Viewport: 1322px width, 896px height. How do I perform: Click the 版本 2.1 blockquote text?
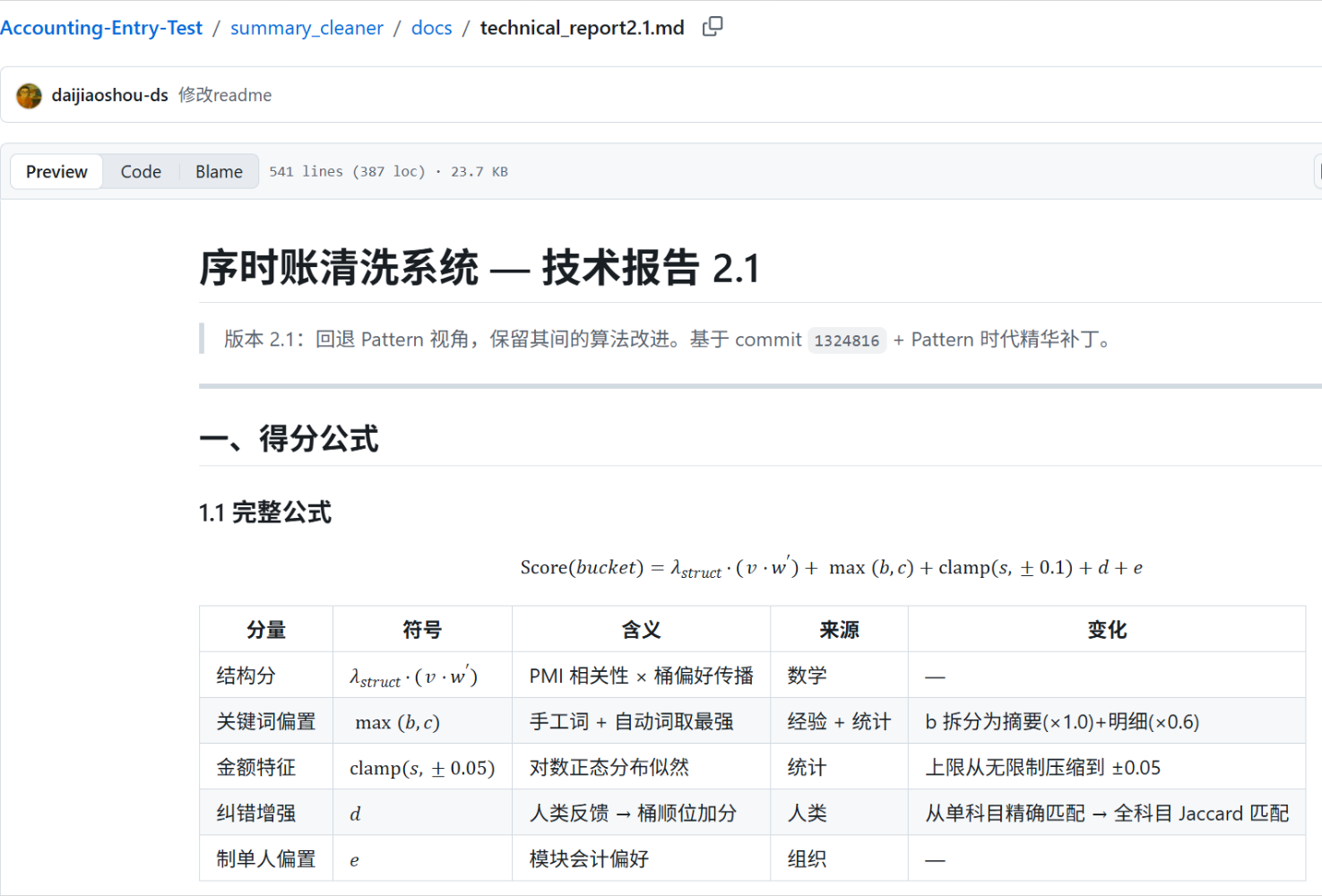[x=669, y=340]
